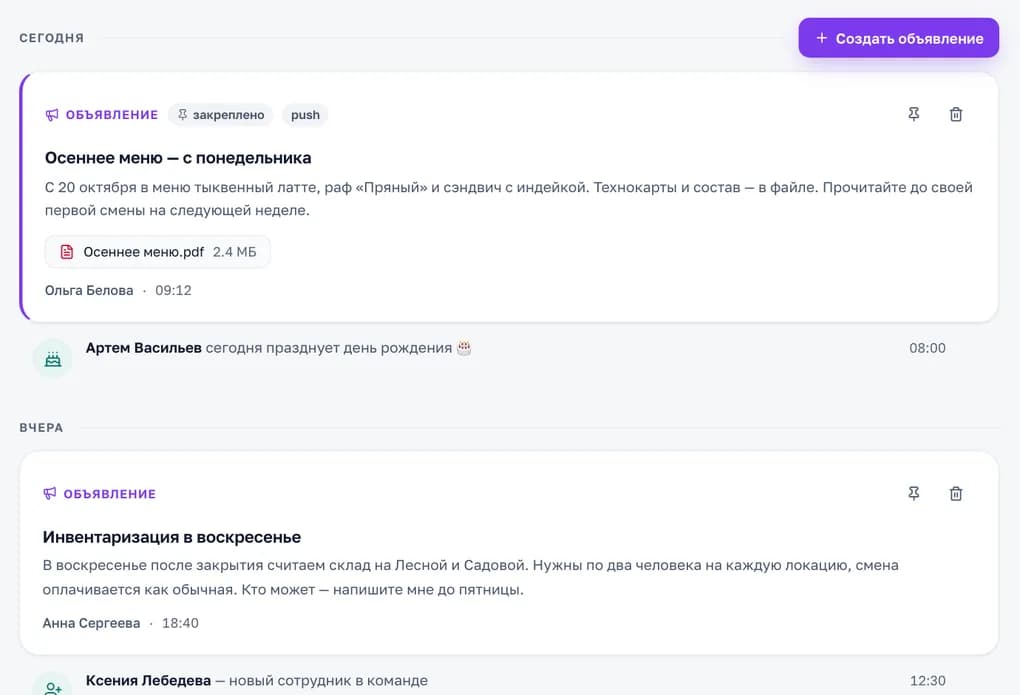Click author name Анна Сергеева
This screenshot has height=695, width=1020.
[91, 623]
